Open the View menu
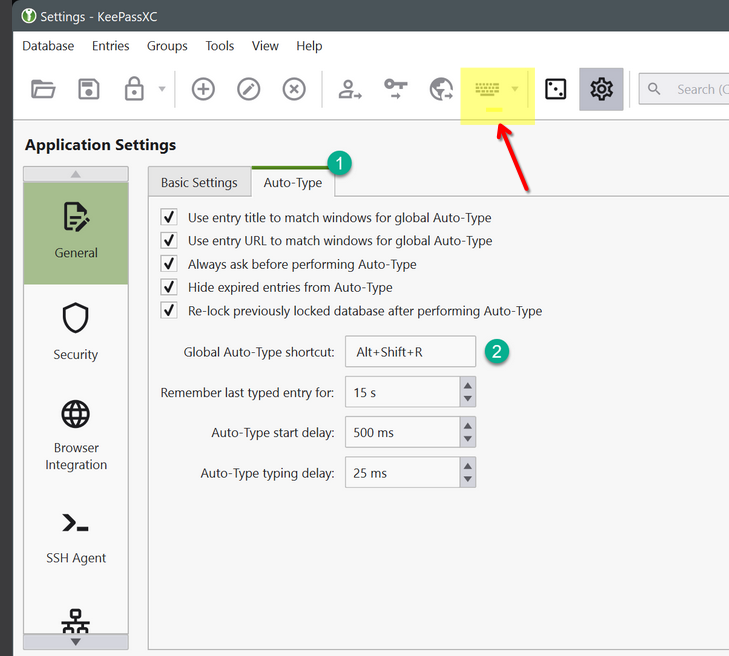Viewport: 729px width, 656px height. (265, 46)
